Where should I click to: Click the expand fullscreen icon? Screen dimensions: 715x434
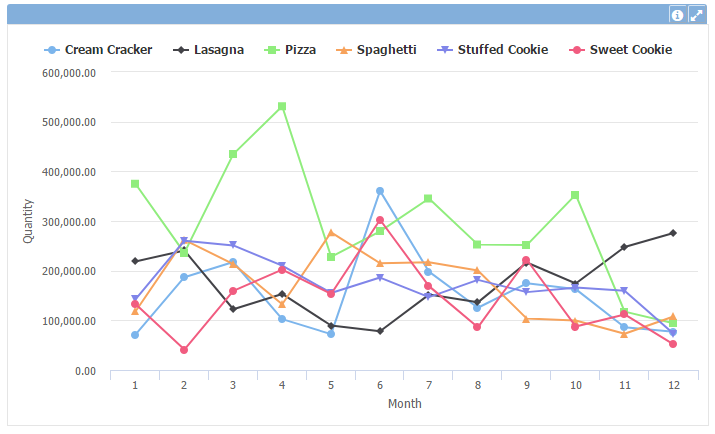[x=696, y=15]
